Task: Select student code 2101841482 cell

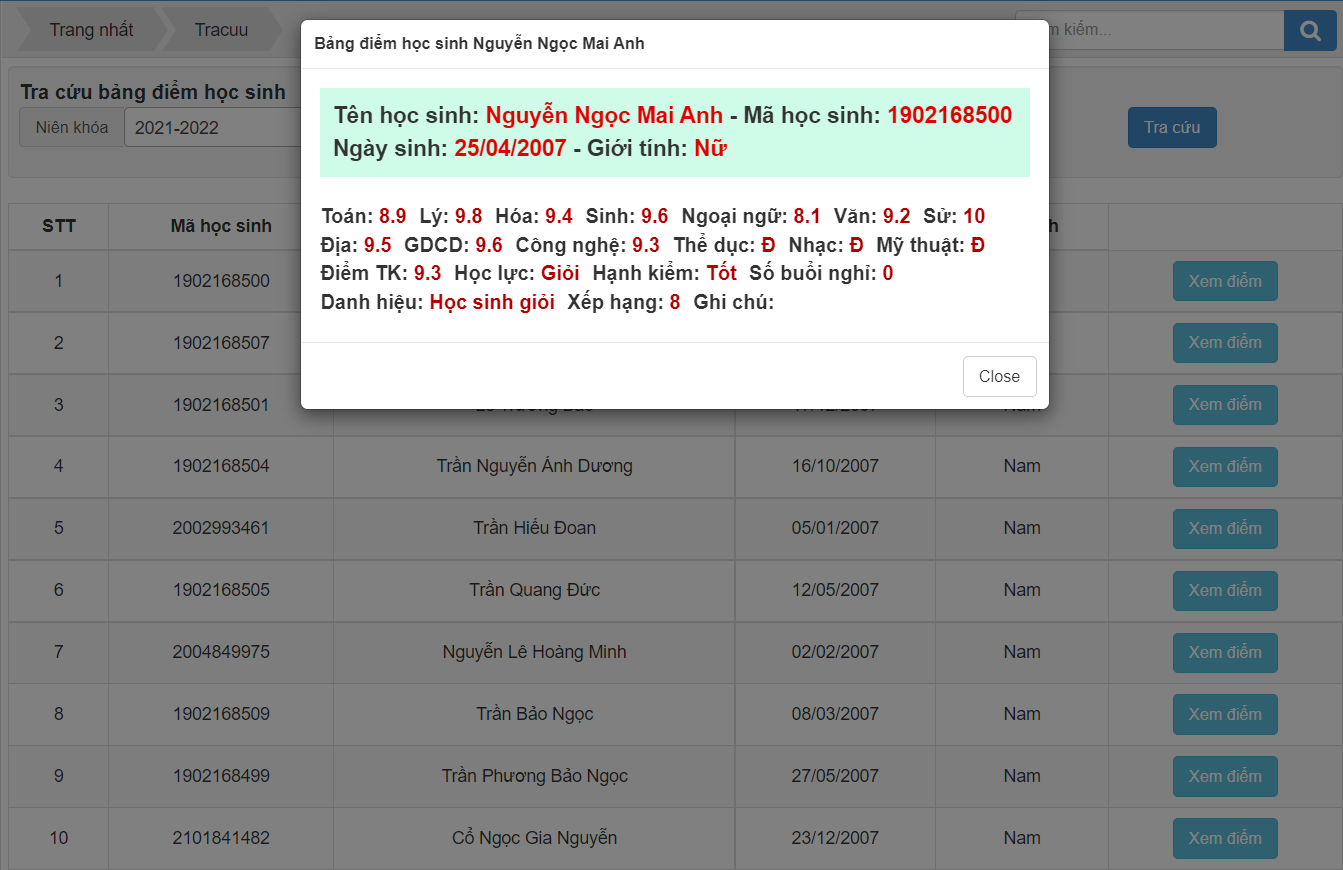Action: pos(221,838)
